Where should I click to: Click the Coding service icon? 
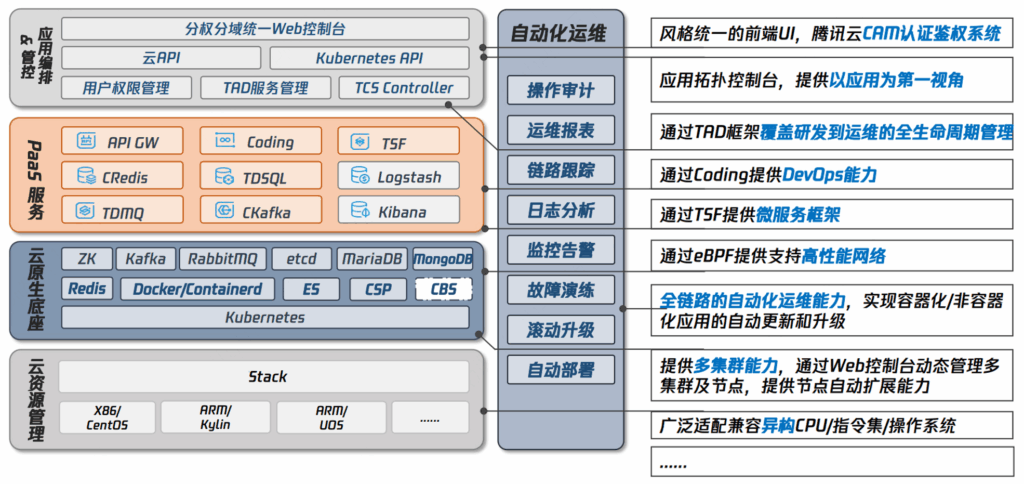(x=225, y=140)
